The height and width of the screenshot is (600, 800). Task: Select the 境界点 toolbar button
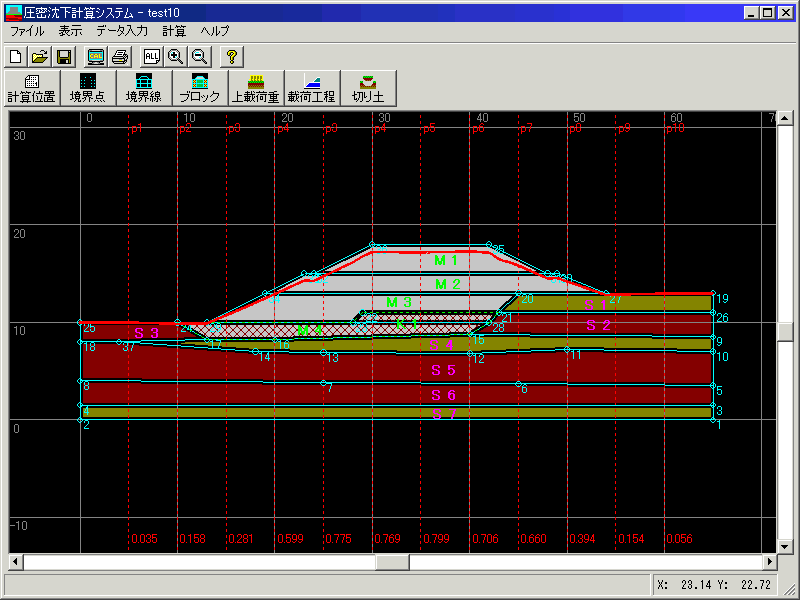coord(88,88)
